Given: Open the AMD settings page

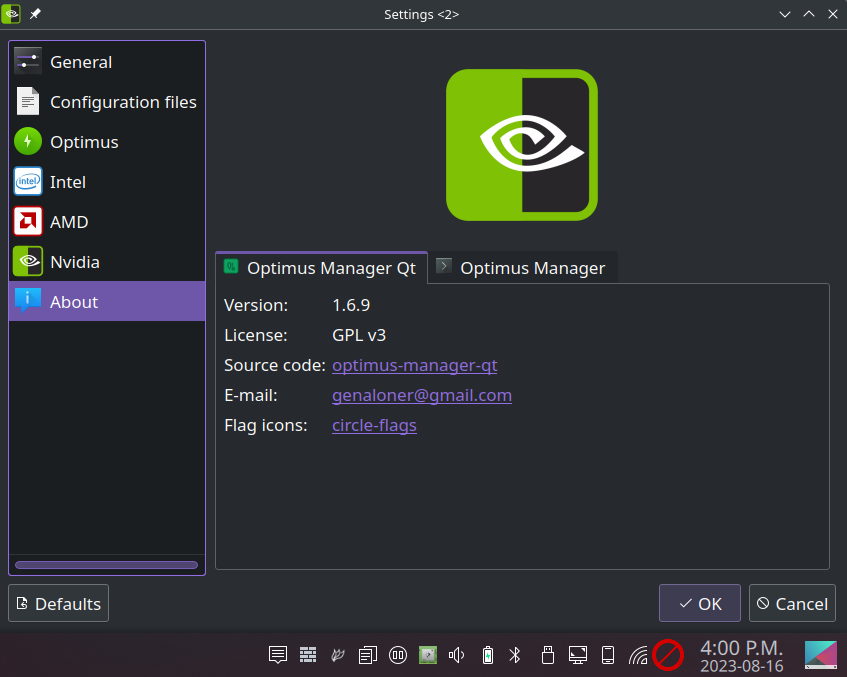Looking at the screenshot, I should [107, 222].
